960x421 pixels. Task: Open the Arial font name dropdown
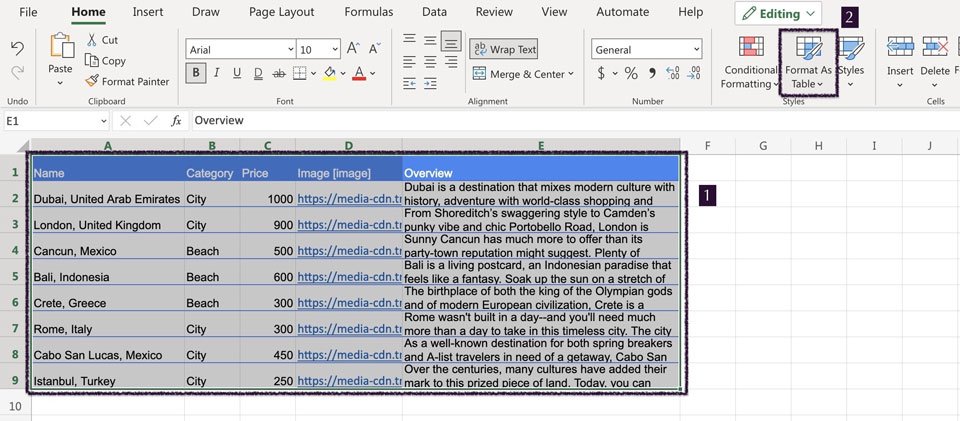pos(291,50)
